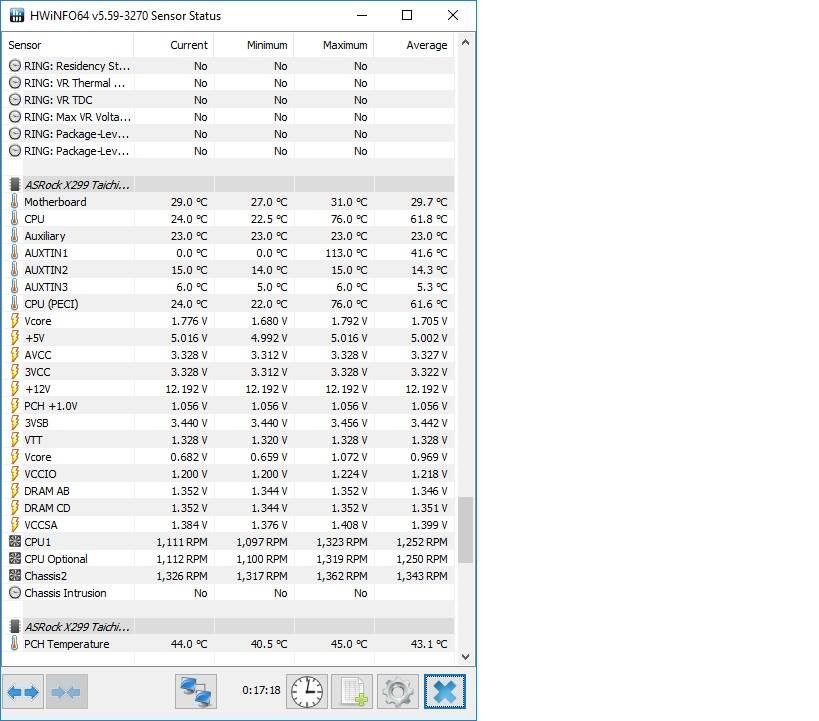The height and width of the screenshot is (721, 819).
Task: Click the RING: VR TDC status icon
Action: 15,100
